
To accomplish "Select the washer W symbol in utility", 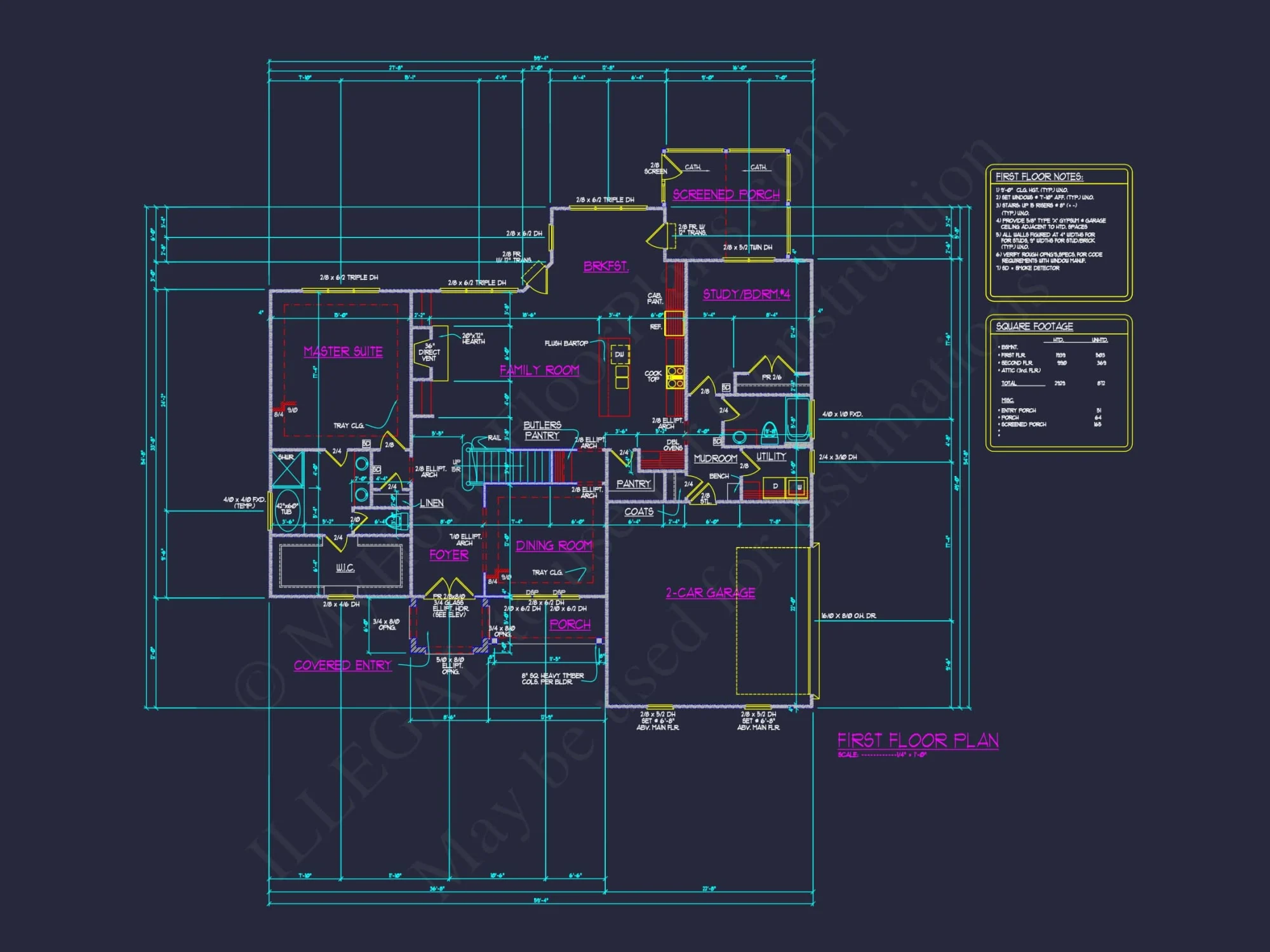I will pyautogui.click(x=798, y=487).
